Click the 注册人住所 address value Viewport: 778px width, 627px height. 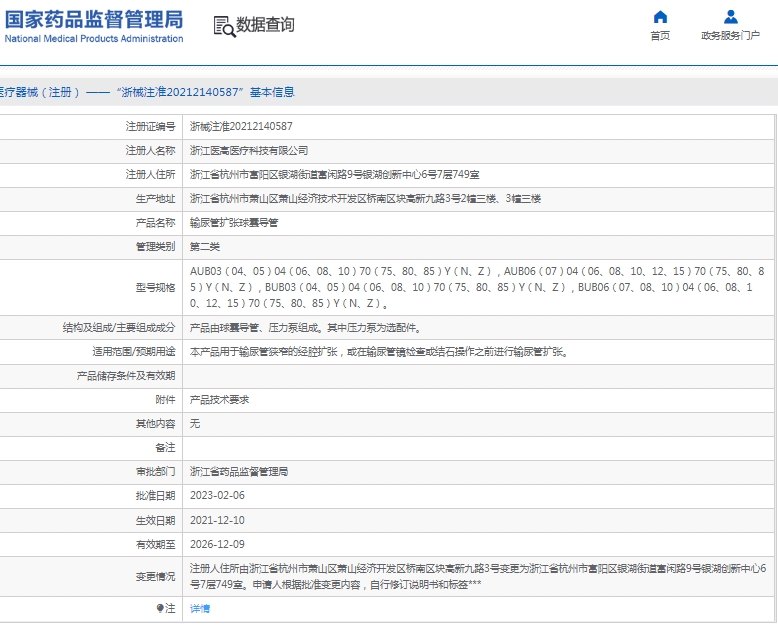coord(335,175)
